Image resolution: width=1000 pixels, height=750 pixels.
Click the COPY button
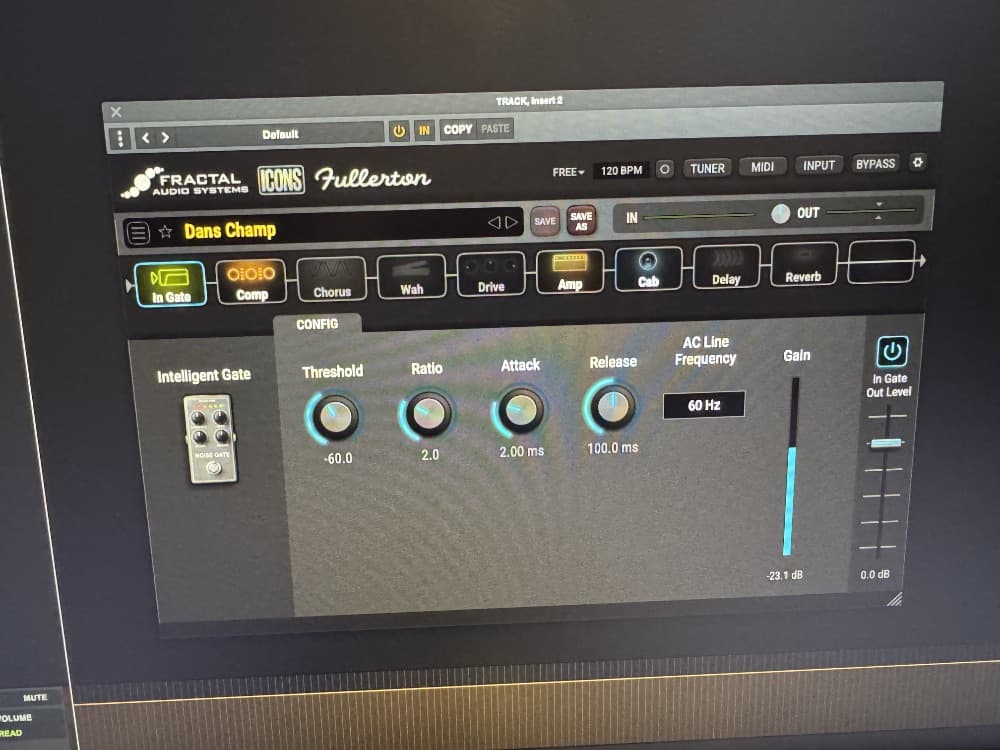click(458, 129)
